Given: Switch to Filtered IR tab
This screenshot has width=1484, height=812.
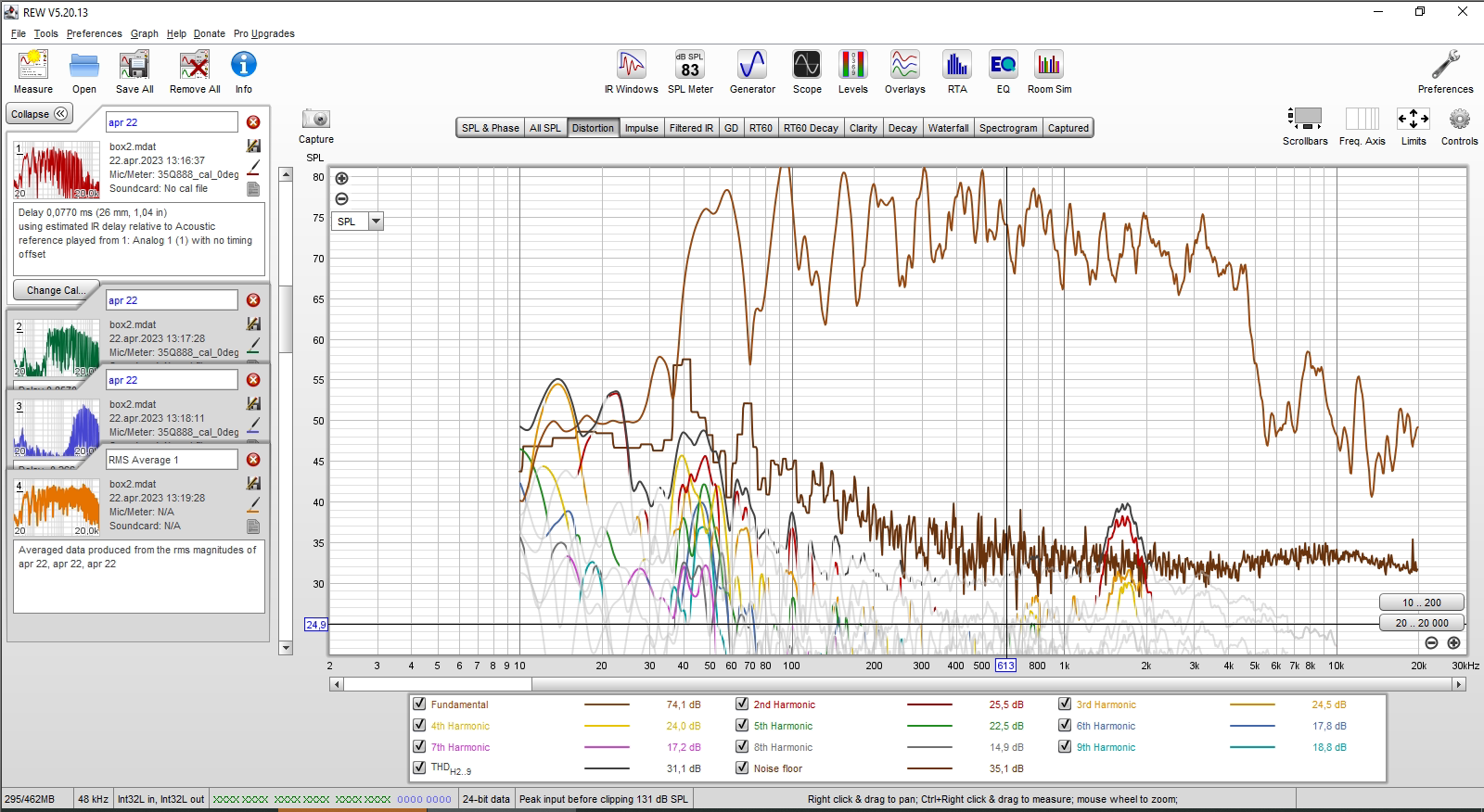Looking at the screenshot, I should (x=691, y=128).
